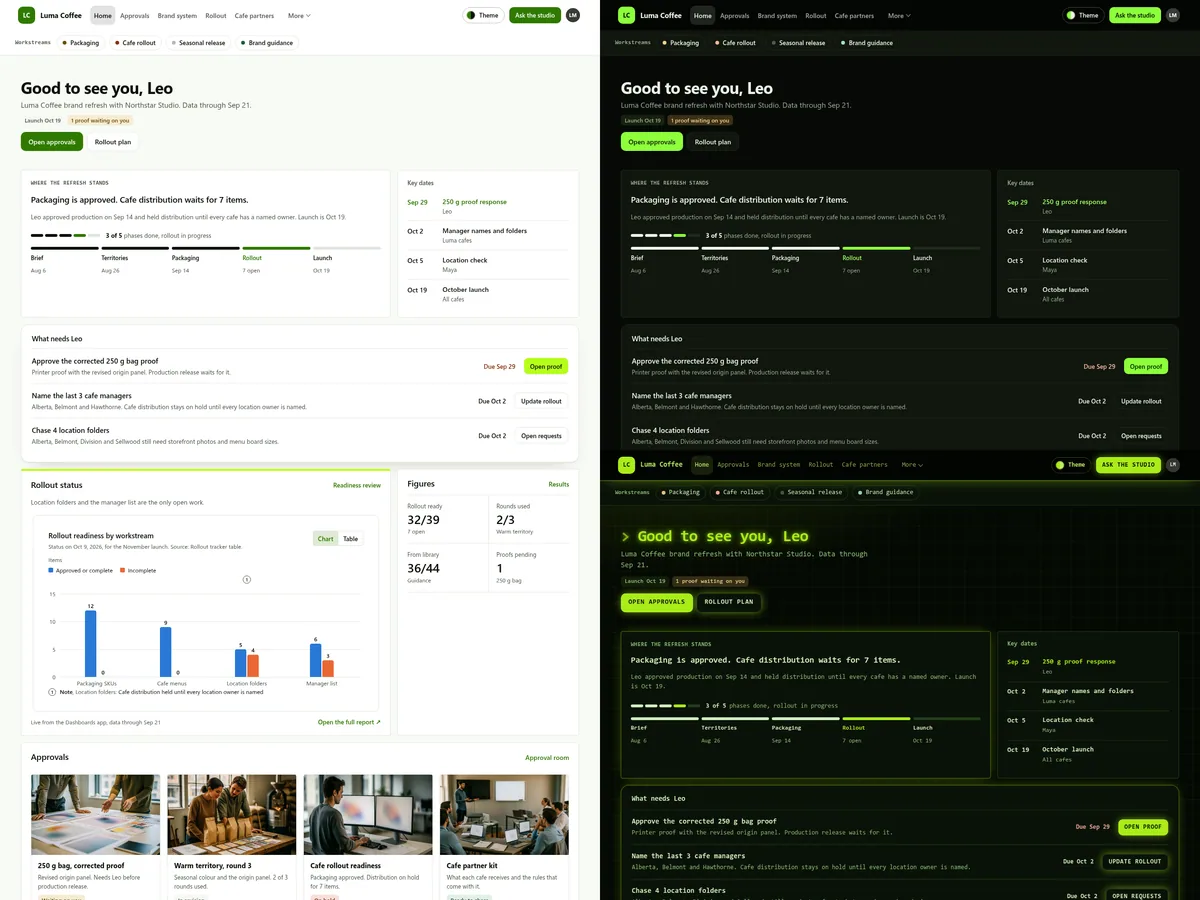Click the LC logo in the terminal-style panel

pyautogui.click(x=626, y=465)
